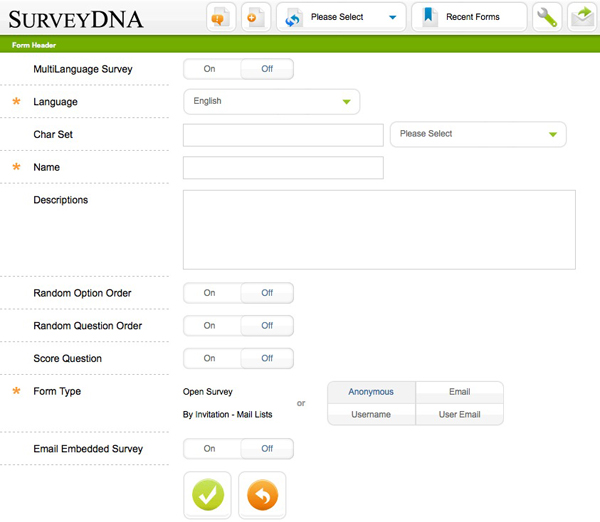Open the English language dropdown
This screenshot has width=600, height=522.
point(271,101)
